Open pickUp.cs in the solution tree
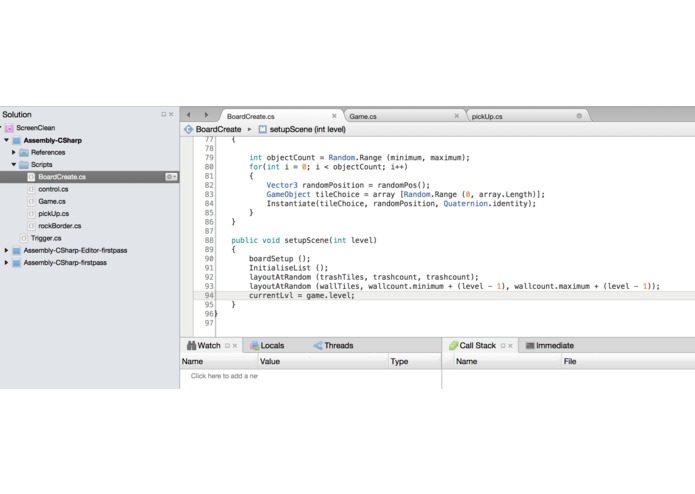The height and width of the screenshot is (494, 695). 54,214
